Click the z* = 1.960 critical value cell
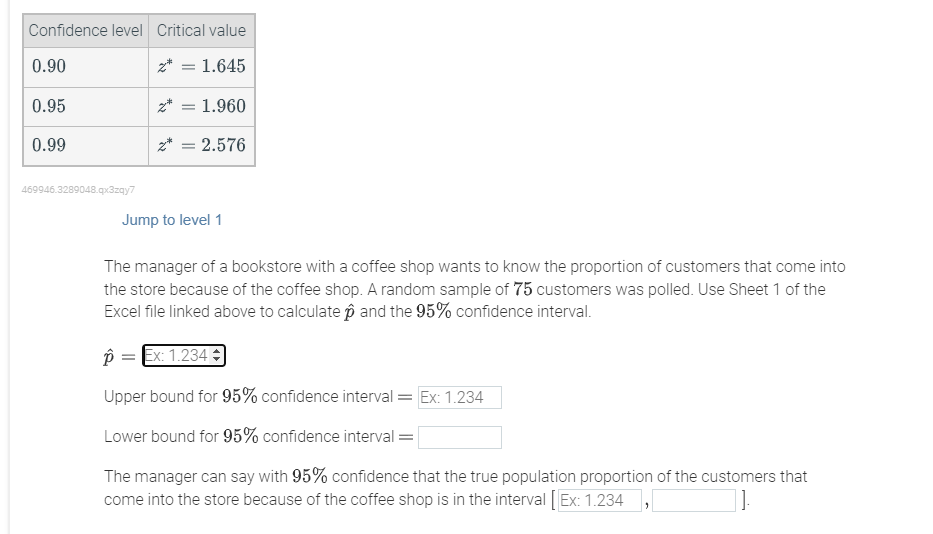Image resolution: width=933 pixels, height=534 pixels. point(202,107)
